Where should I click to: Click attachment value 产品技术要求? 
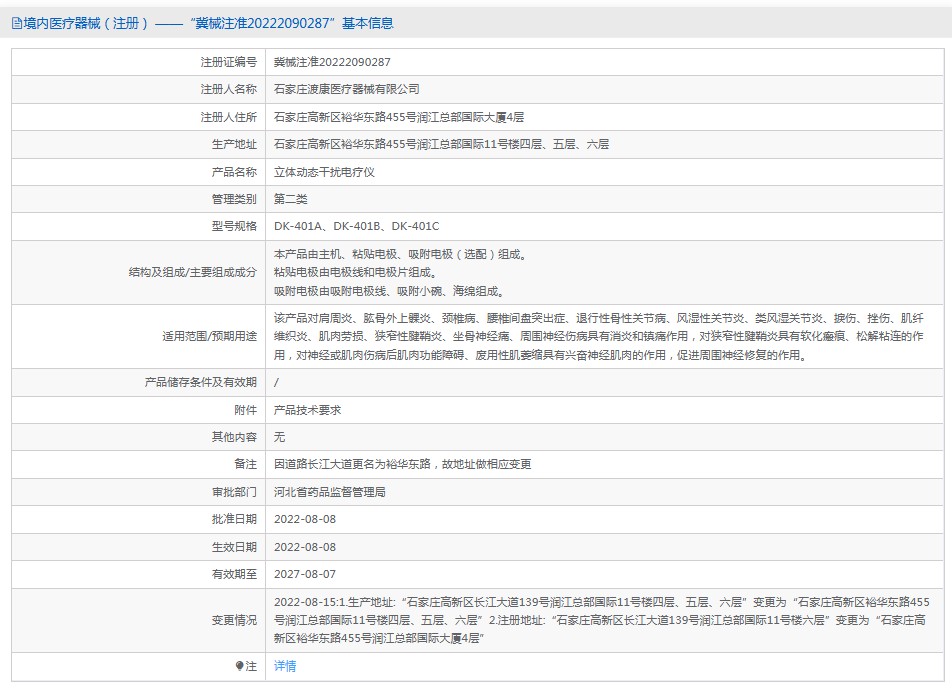[x=307, y=410]
